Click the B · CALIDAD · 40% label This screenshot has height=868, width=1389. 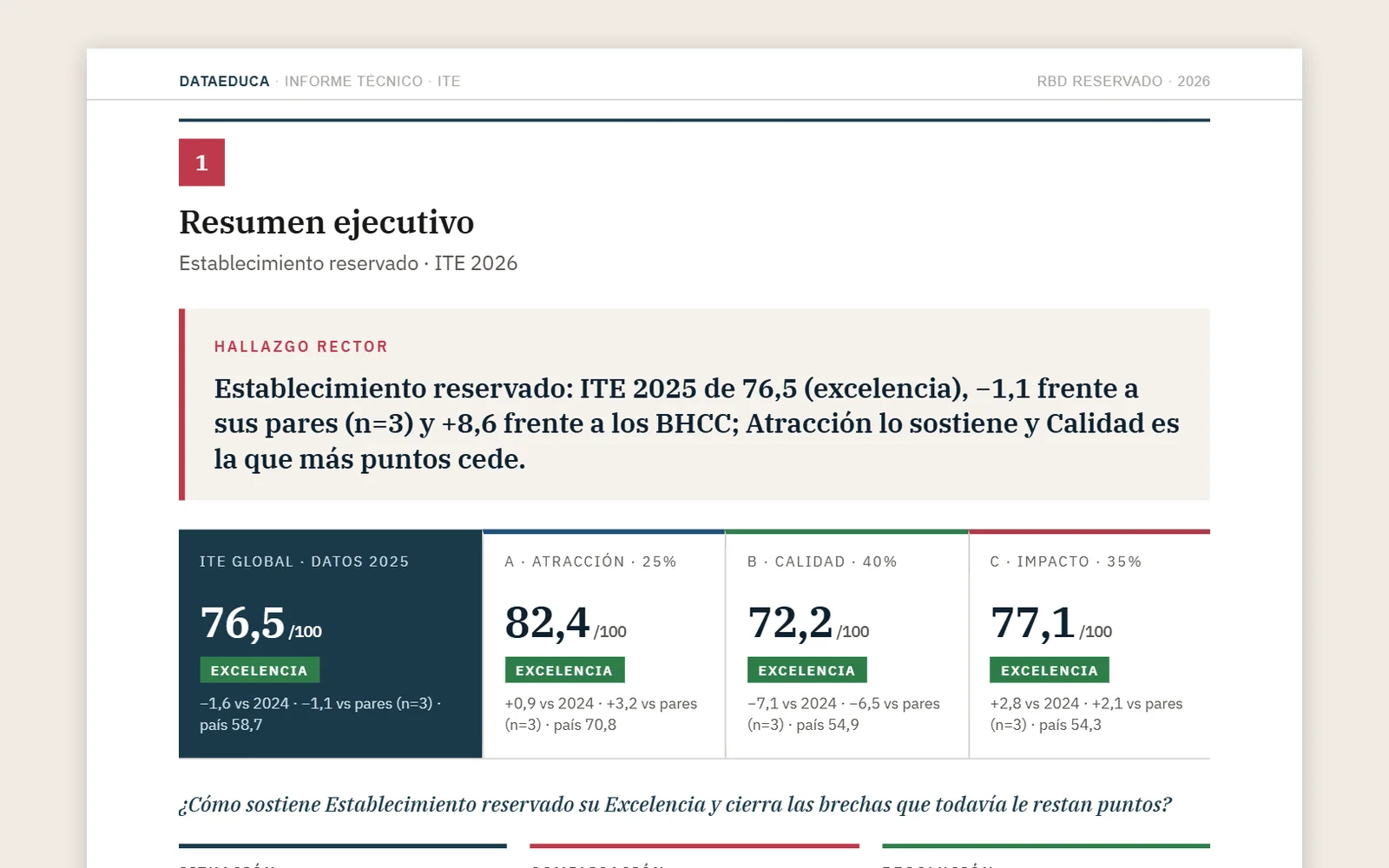pos(822,562)
